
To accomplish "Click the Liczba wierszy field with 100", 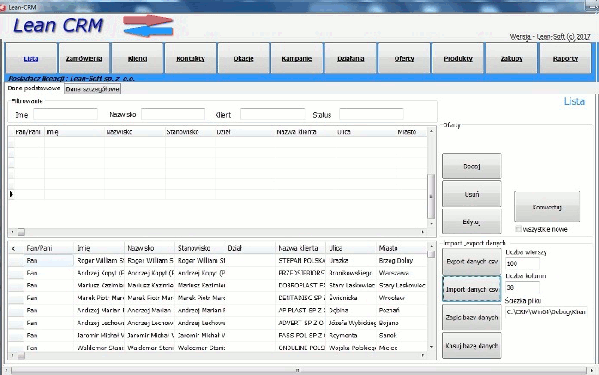I will click(522, 263).
